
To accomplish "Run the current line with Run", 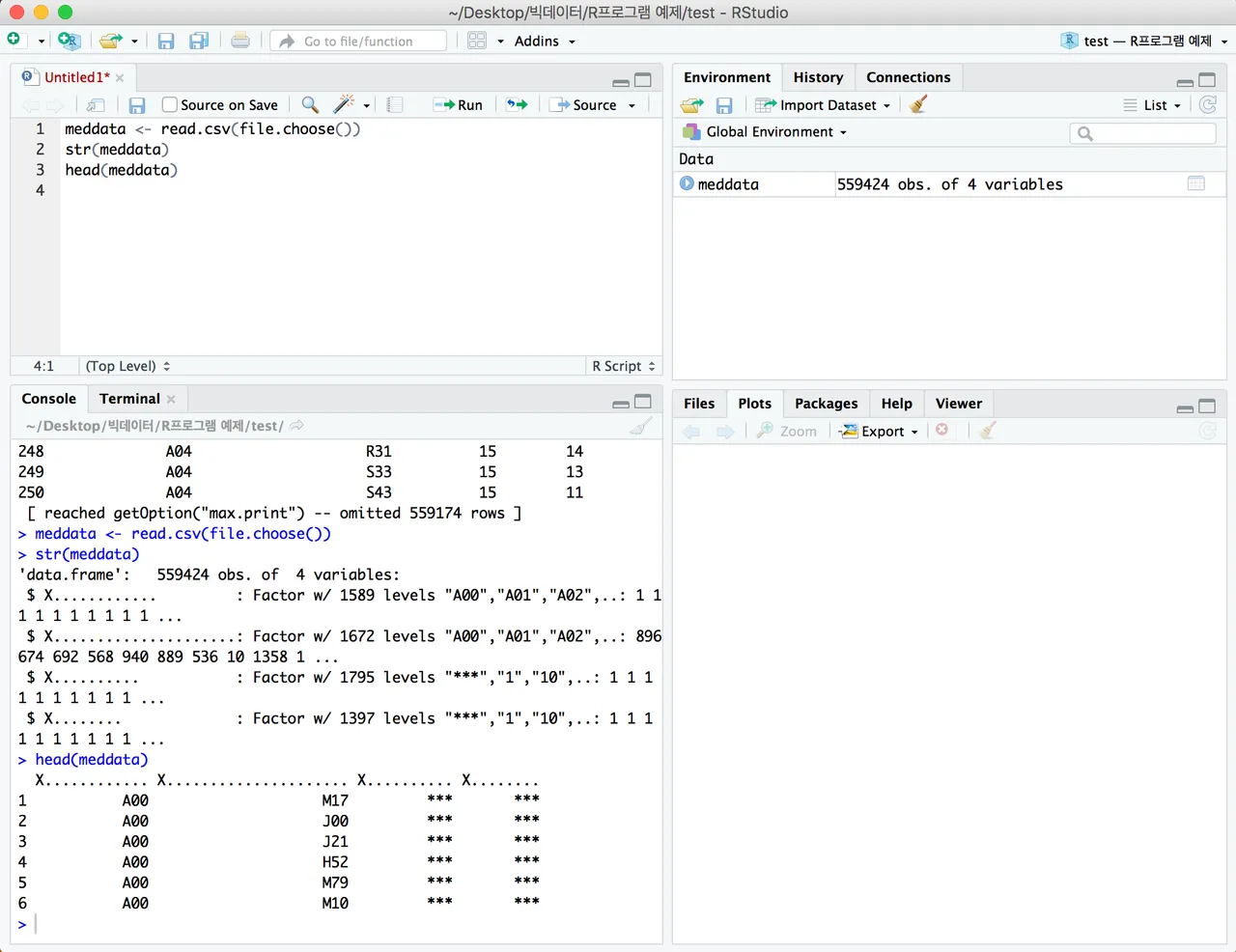I will point(458,104).
